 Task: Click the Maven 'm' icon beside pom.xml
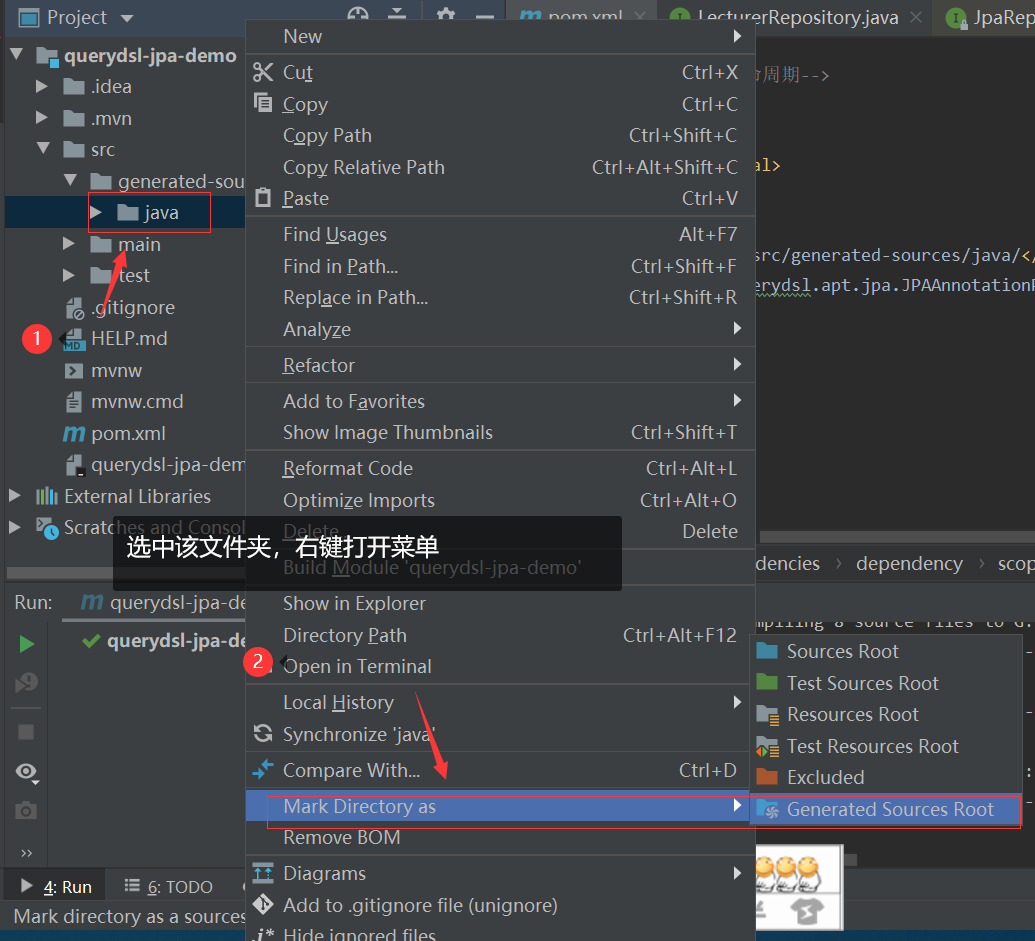[x=74, y=433]
